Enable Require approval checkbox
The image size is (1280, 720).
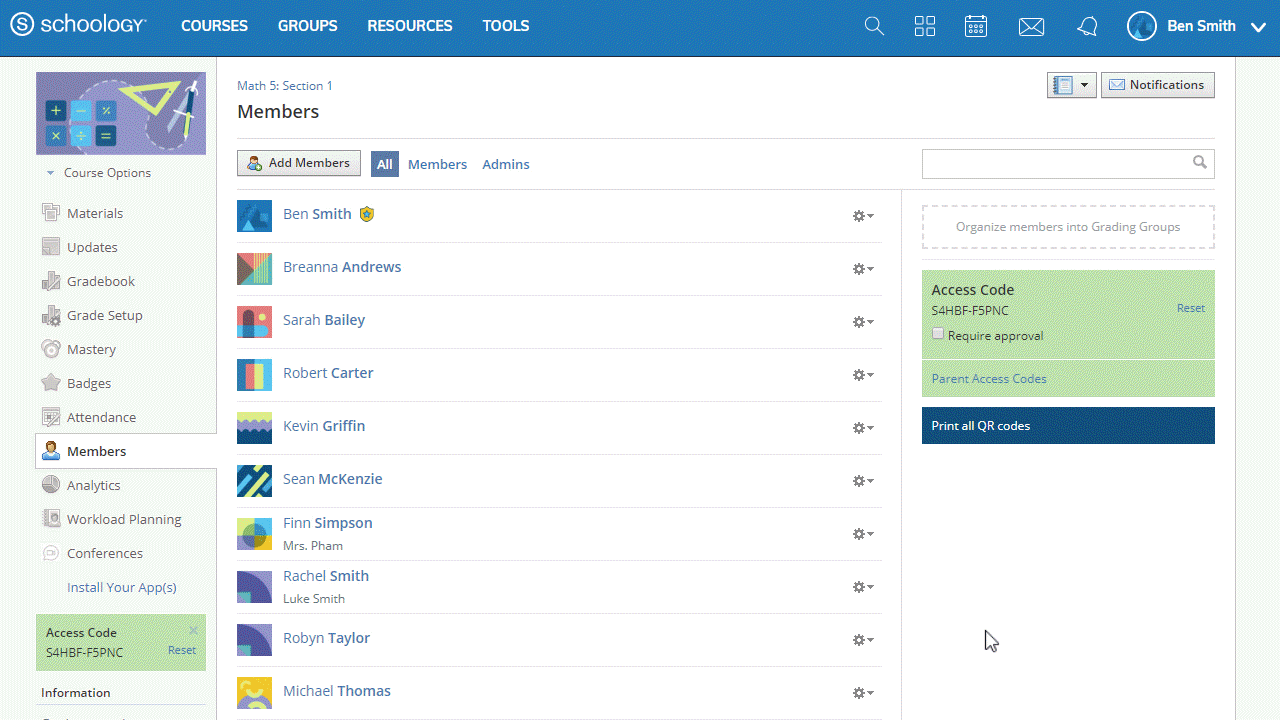click(938, 334)
